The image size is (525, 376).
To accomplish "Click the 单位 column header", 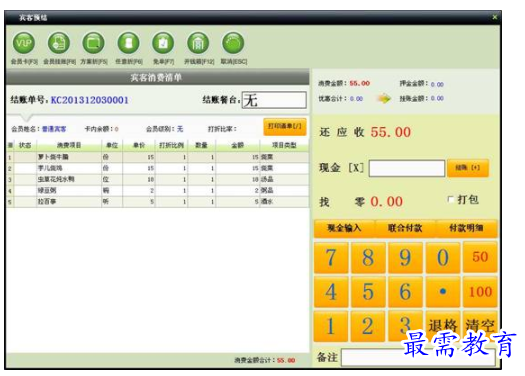I will pyautogui.click(x=112, y=145).
